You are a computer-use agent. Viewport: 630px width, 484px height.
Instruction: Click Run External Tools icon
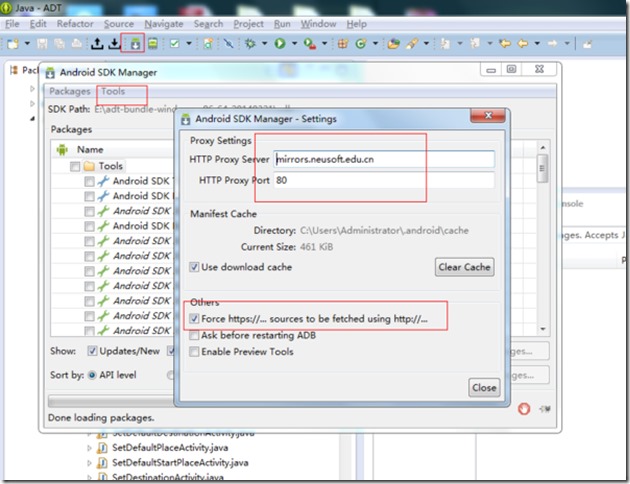coord(309,43)
